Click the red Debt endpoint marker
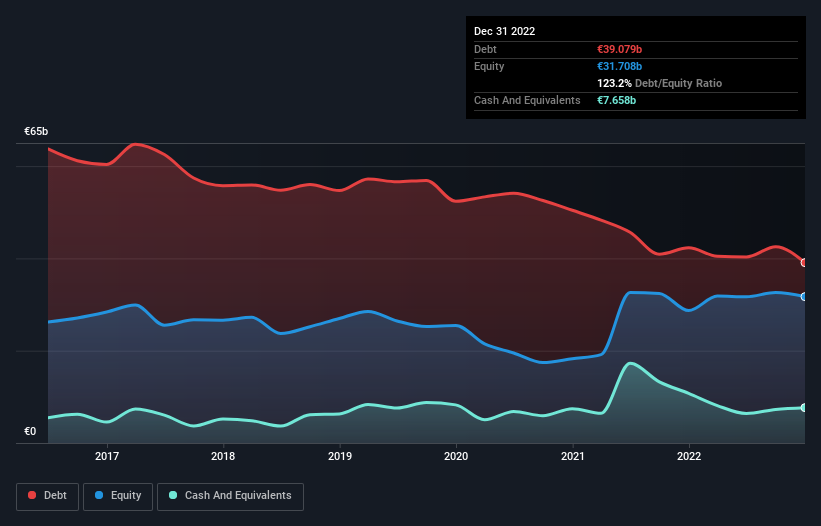 pyautogui.click(x=804, y=263)
